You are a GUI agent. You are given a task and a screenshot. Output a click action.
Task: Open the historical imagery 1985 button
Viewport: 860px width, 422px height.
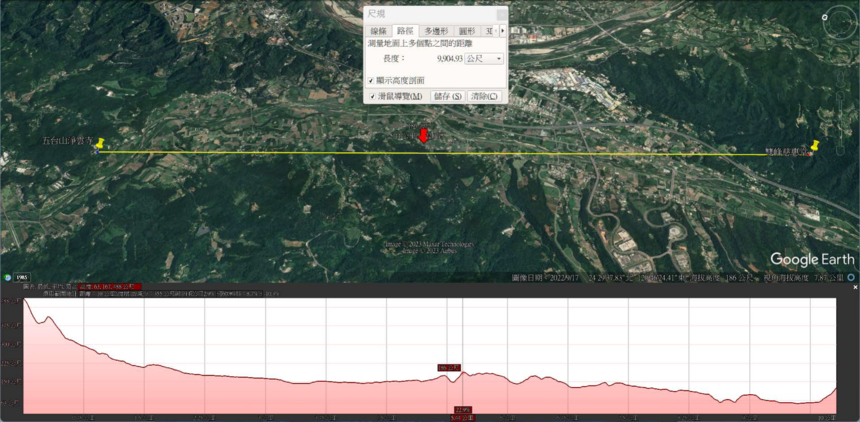point(22,277)
